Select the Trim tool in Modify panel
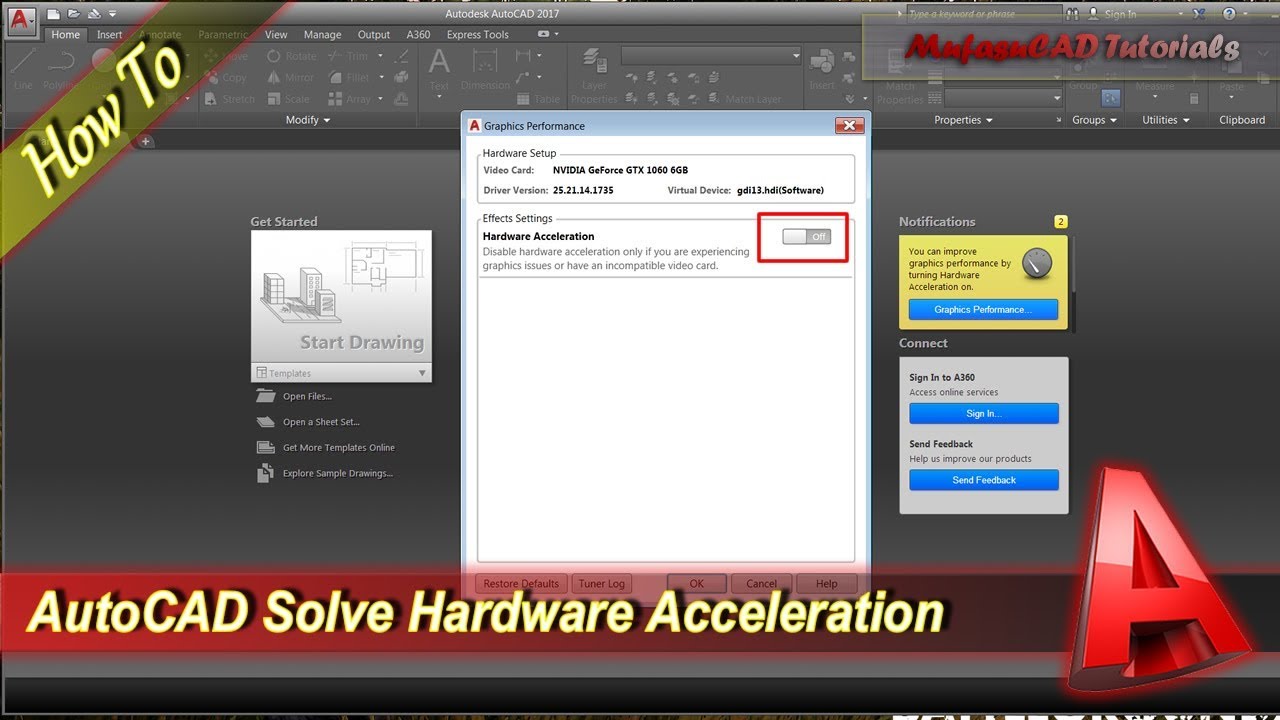Screen dimensions: 1280x720 (347, 56)
